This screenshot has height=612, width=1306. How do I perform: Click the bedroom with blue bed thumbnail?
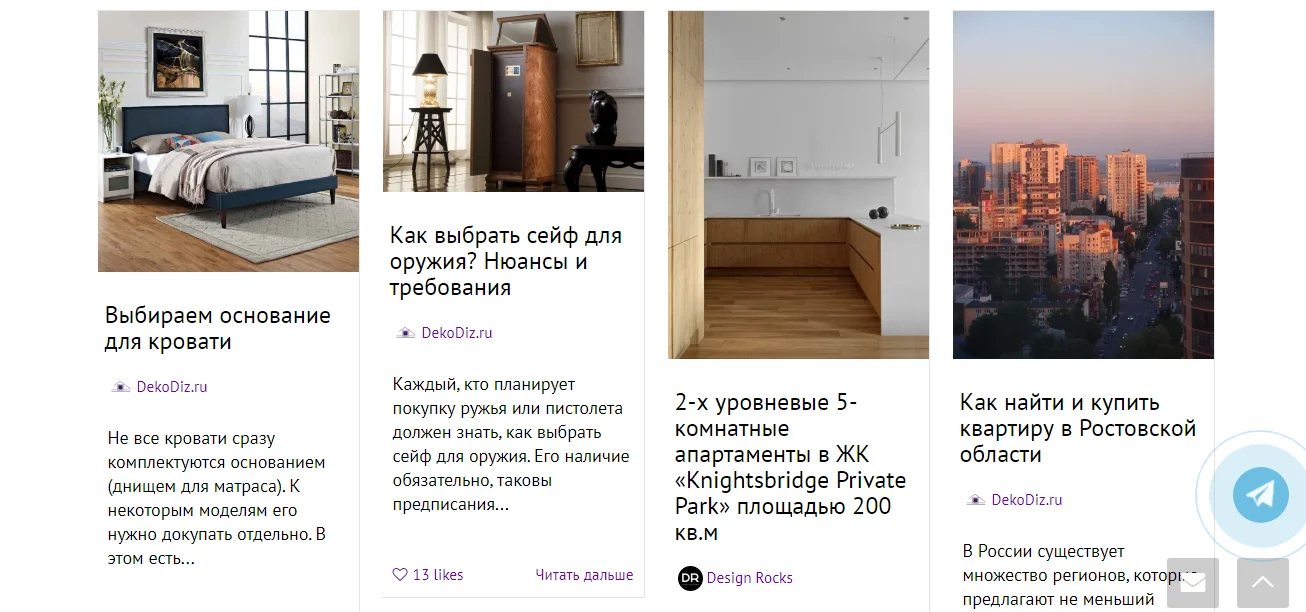click(x=228, y=141)
